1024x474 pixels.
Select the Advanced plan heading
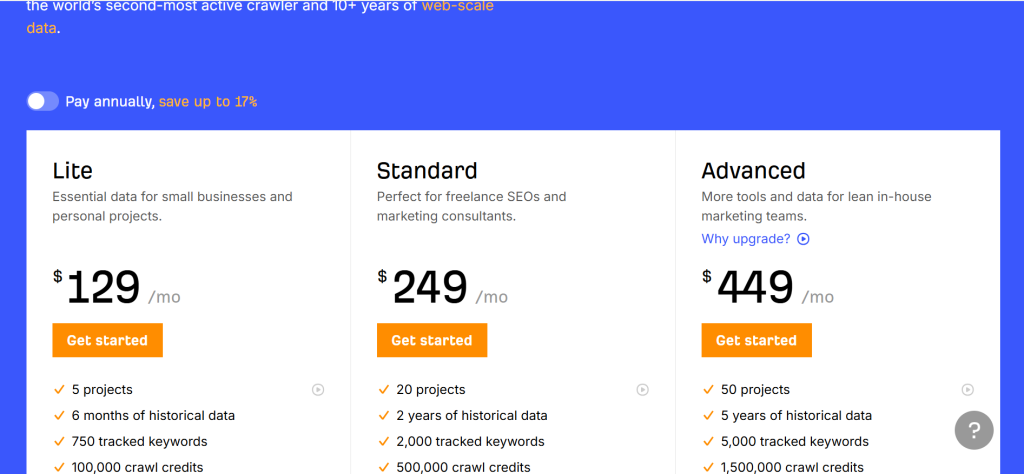click(x=753, y=170)
